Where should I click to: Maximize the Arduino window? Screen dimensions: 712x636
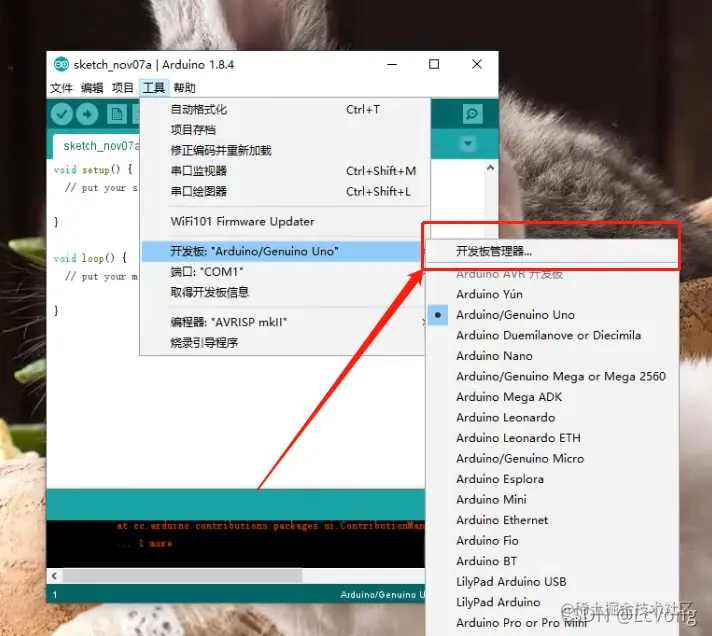click(434, 64)
